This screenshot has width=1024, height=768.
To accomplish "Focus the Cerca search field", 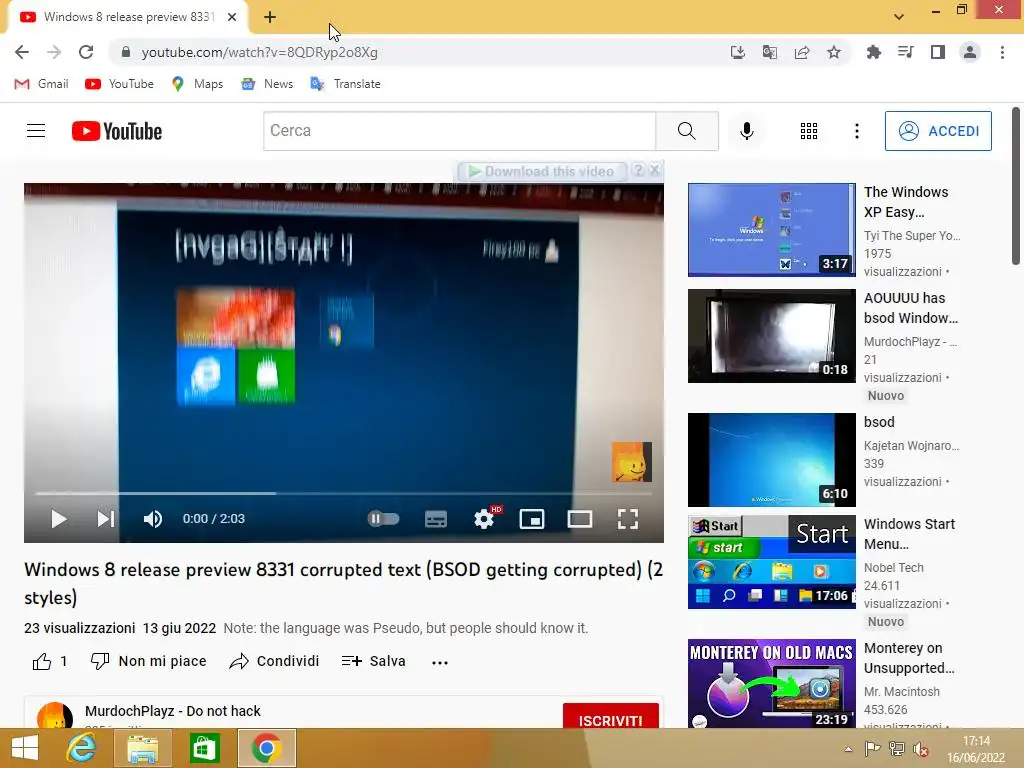I will tap(460, 131).
